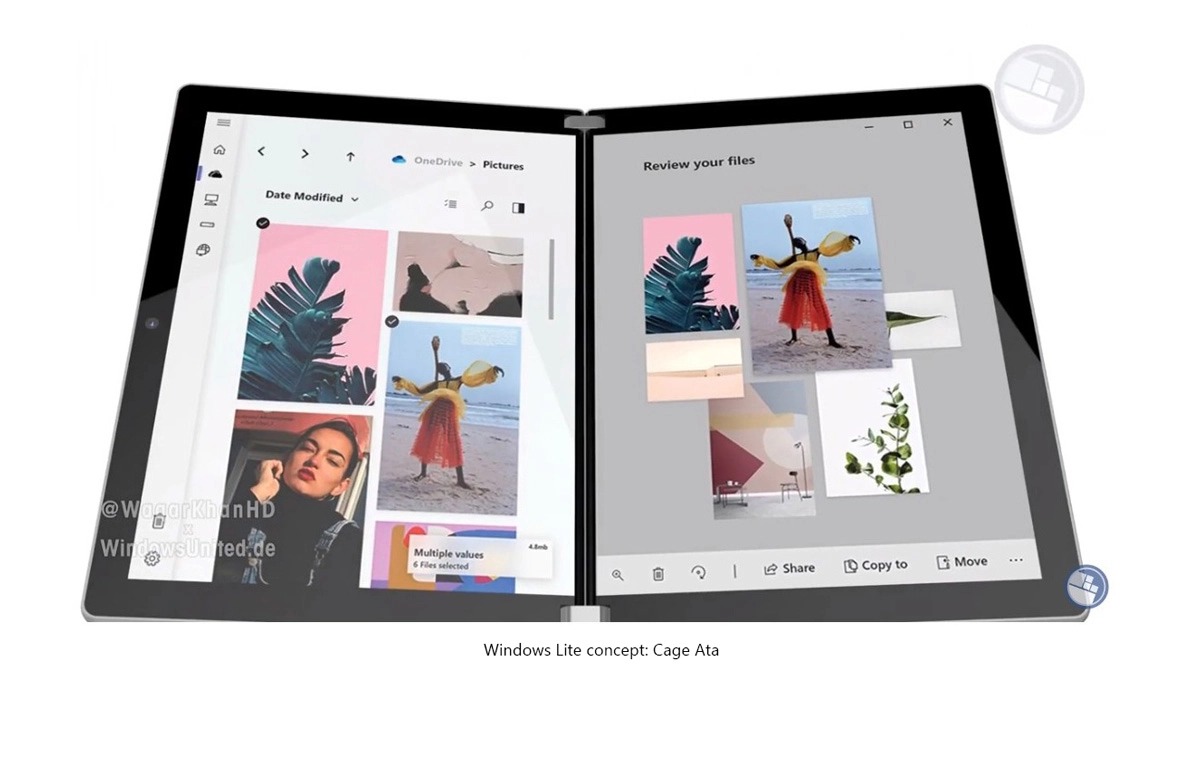
Task: Select the beach dancer image in review pane
Action: pos(814,285)
